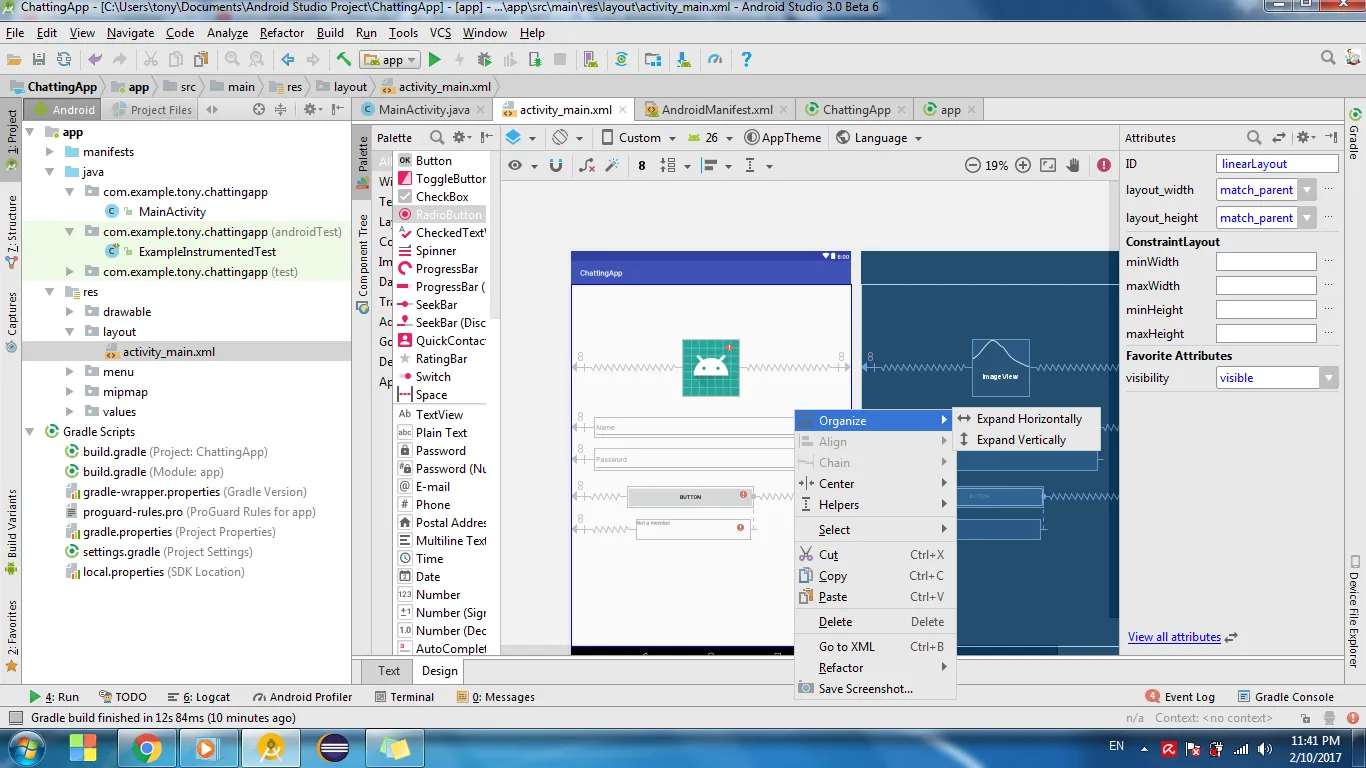Click the Save All toolbar icon

39,60
